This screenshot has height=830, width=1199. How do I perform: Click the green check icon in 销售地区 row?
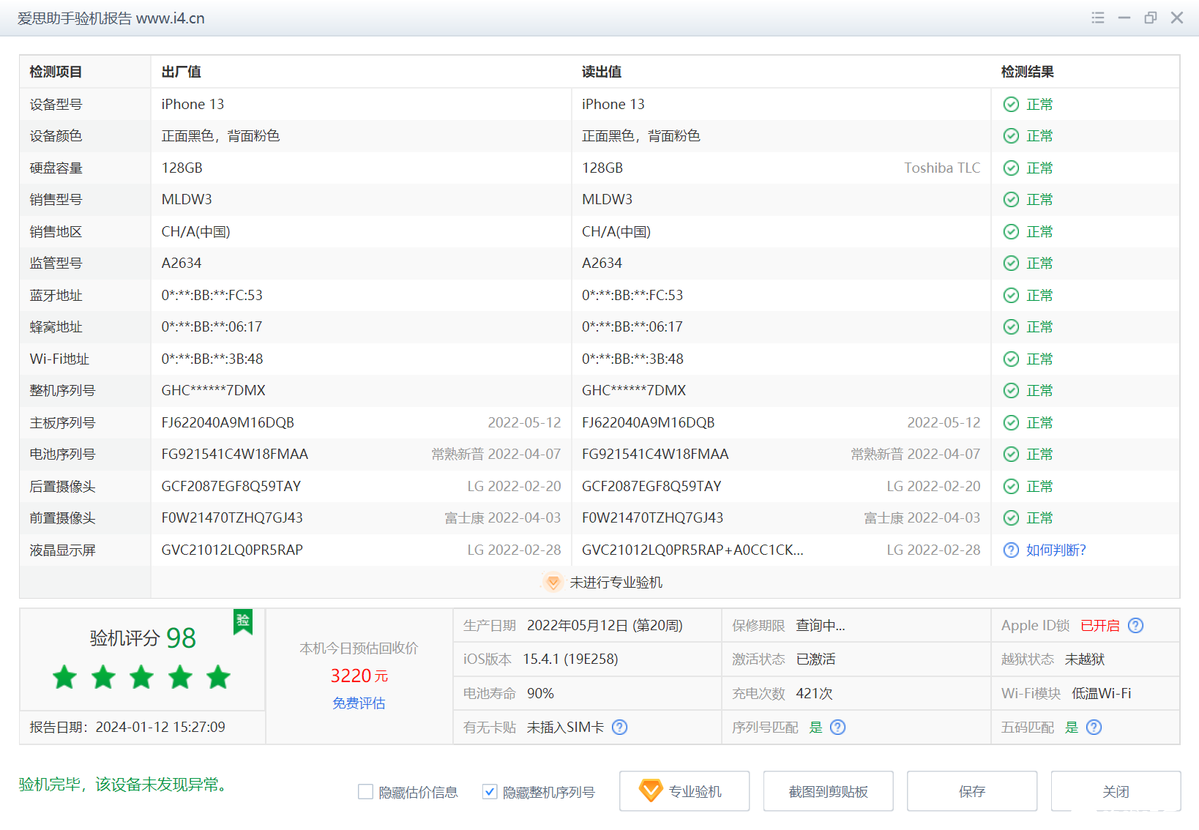pos(1011,232)
